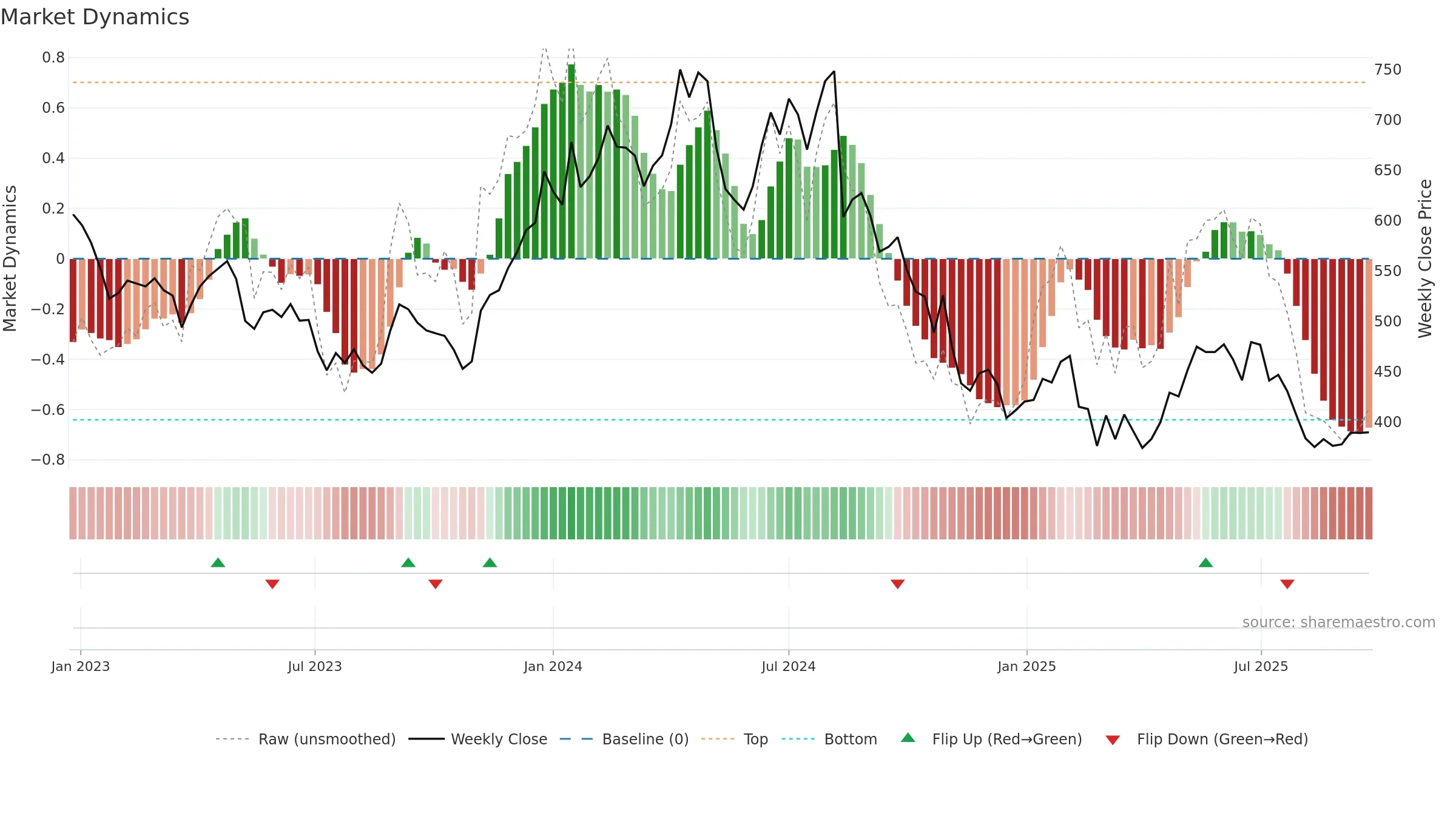Toggle Flip Down (Green→Red) legend entry
The image size is (1456, 819).
pos(1207,739)
